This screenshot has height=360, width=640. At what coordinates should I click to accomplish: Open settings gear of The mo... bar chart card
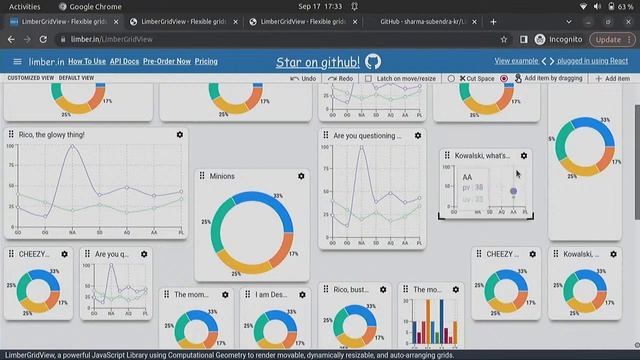[456, 289]
